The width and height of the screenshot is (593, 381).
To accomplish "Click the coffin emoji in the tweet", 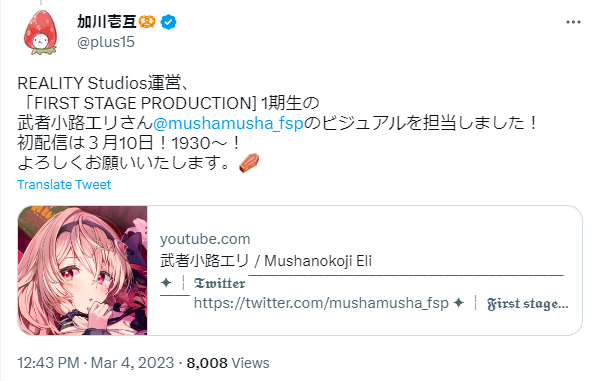I will [249, 163].
